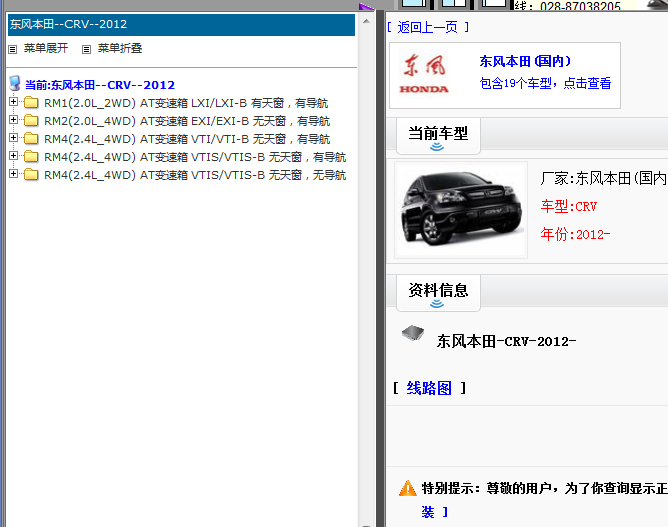
Task: Select RM4(2.4L_4WD) AT变速箱 VTI/VTI-B tree row
Action: tap(187, 139)
